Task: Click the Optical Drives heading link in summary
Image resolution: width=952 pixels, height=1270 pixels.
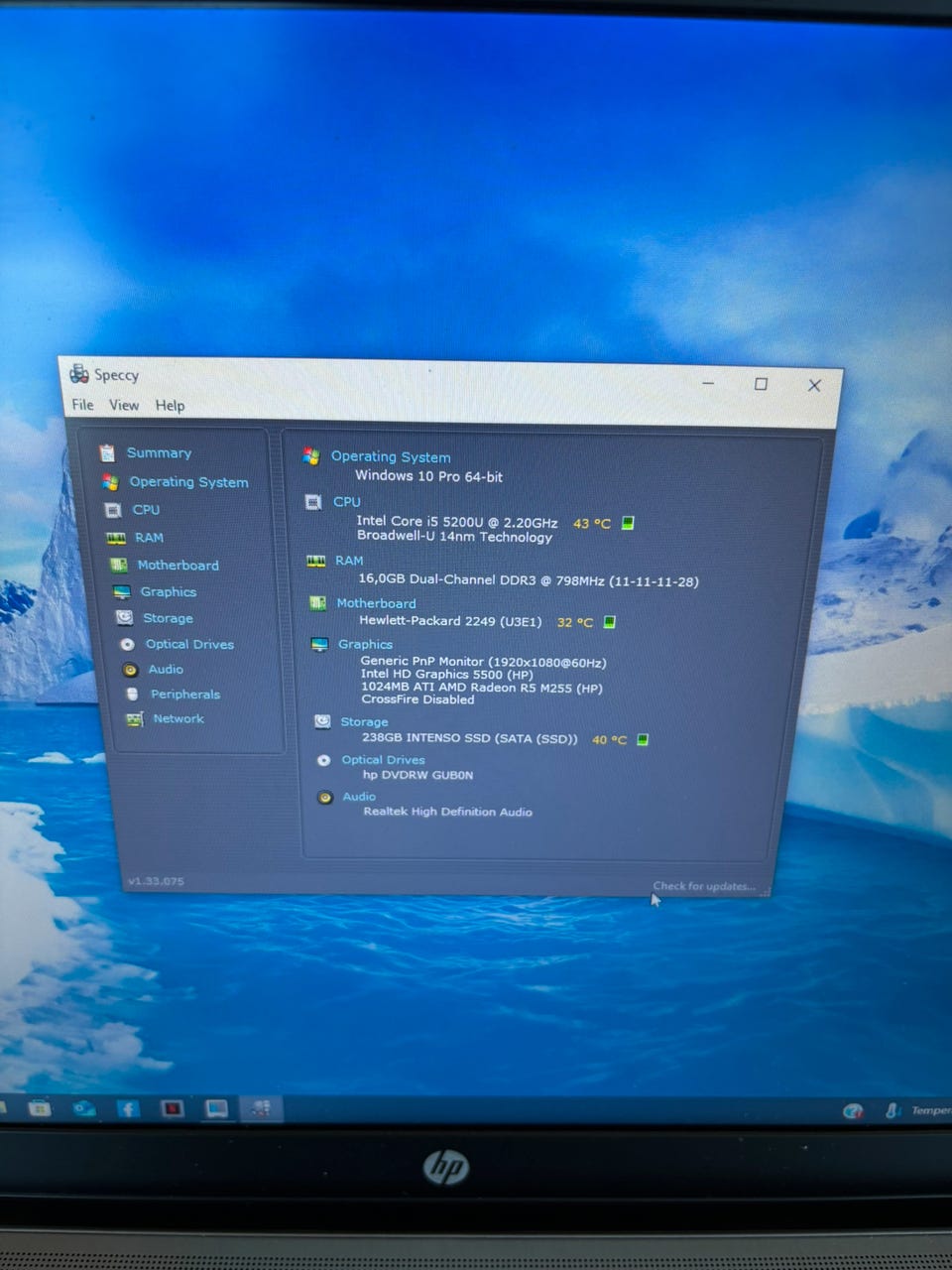Action: tap(383, 760)
